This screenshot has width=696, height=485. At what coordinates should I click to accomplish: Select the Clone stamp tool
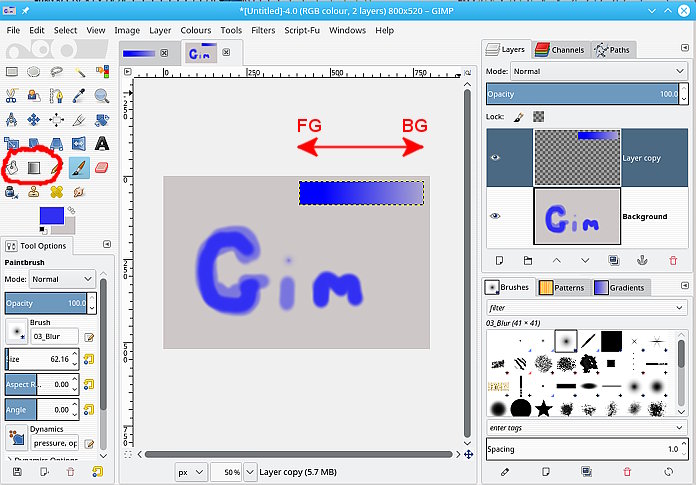coord(34,192)
